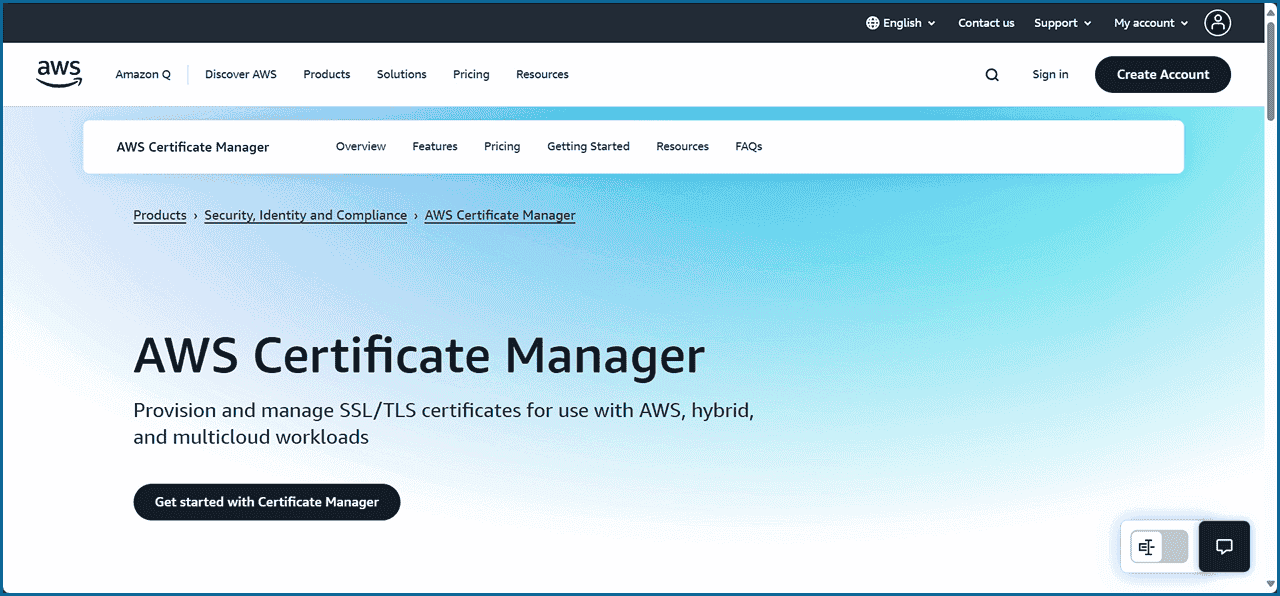The width and height of the screenshot is (1280, 596).
Task: Expand the Support dropdown menu
Action: tap(1062, 23)
